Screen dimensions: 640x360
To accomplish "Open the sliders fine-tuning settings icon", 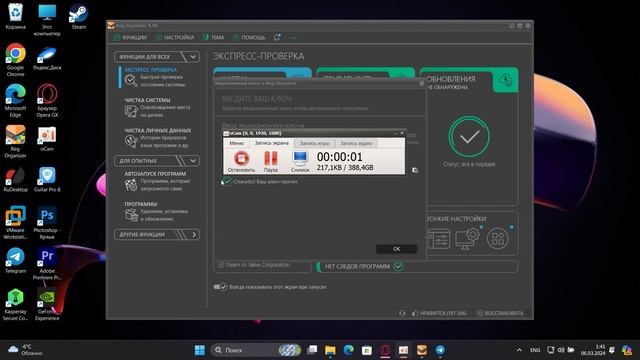I will point(439,238).
